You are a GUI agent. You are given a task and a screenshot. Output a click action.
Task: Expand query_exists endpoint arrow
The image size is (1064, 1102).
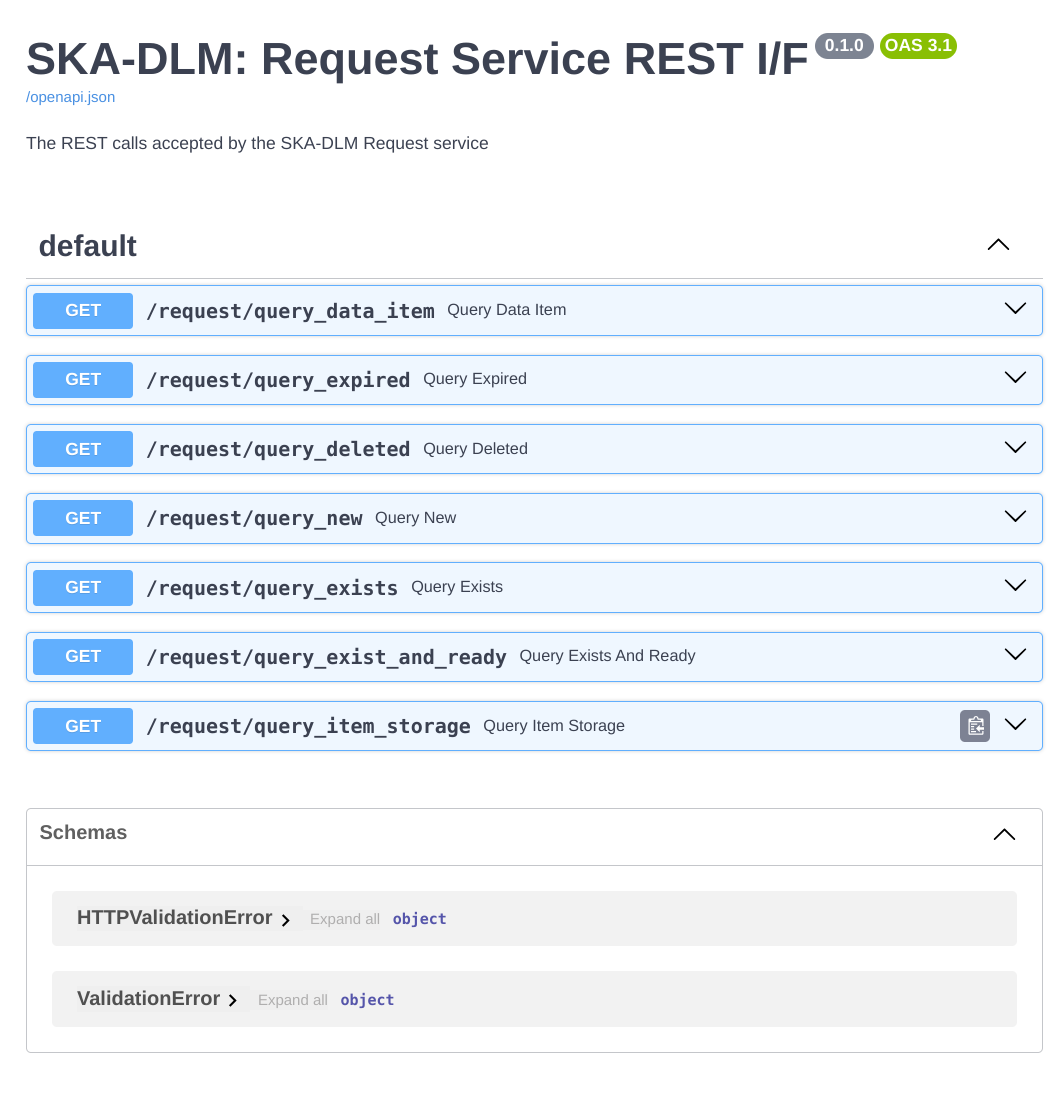click(1015, 586)
